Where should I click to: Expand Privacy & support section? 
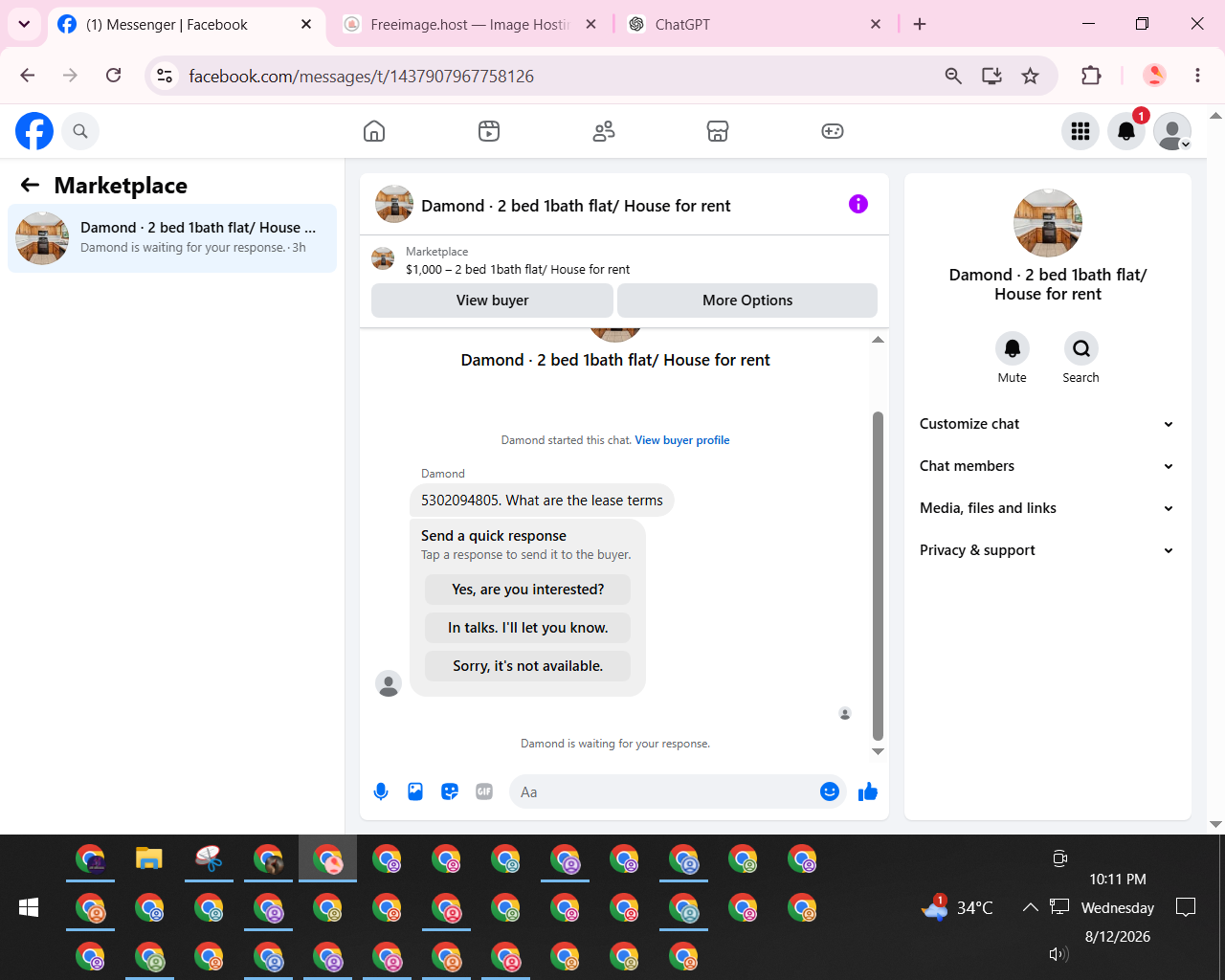1047,550
